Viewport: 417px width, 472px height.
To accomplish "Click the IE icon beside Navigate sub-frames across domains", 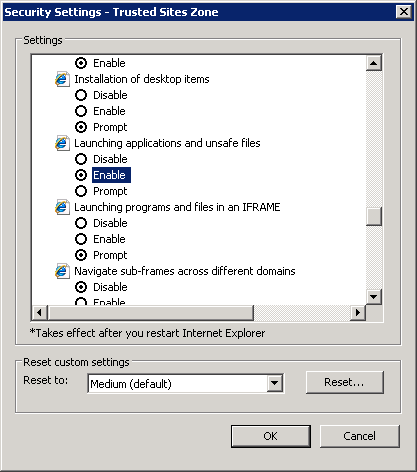I will [x=62, y=271].
